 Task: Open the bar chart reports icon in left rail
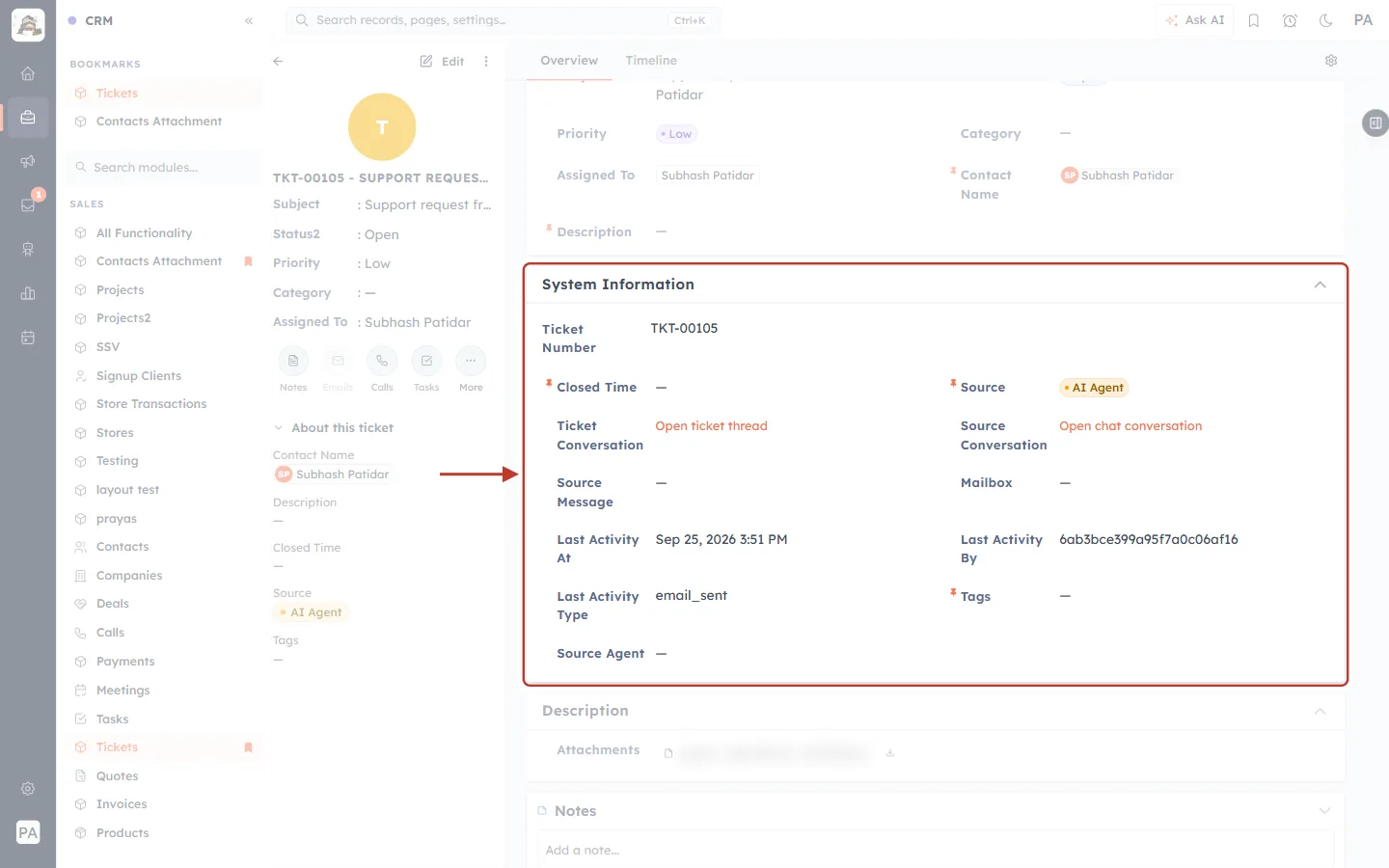(x=28, y=293)
